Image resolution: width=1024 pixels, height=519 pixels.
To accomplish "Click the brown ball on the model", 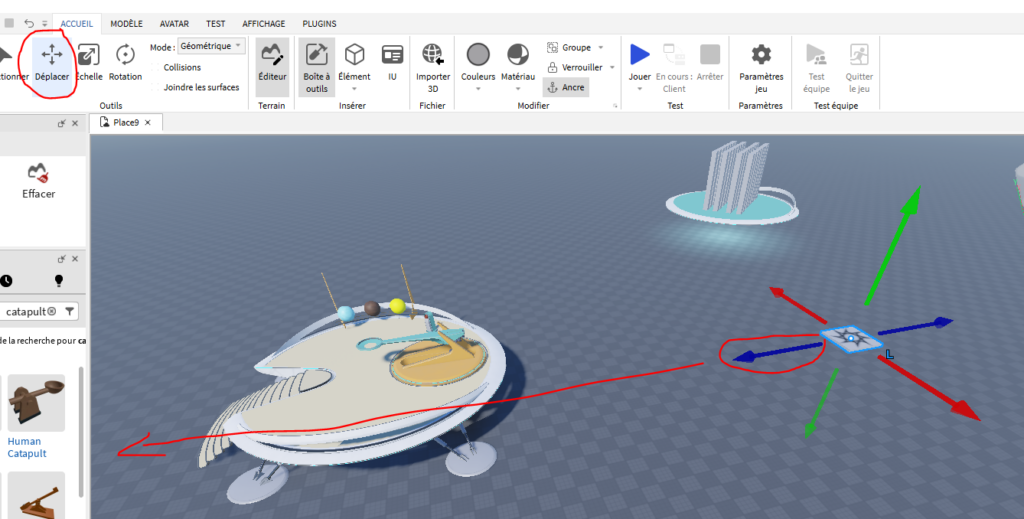I will (x=372, y=308).
